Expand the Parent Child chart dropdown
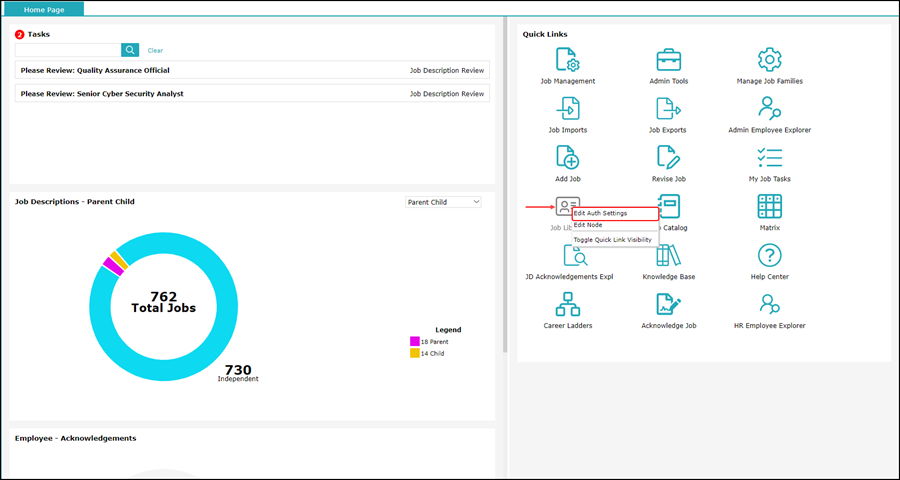Screen dimensions: 900x480 point(443,202)
